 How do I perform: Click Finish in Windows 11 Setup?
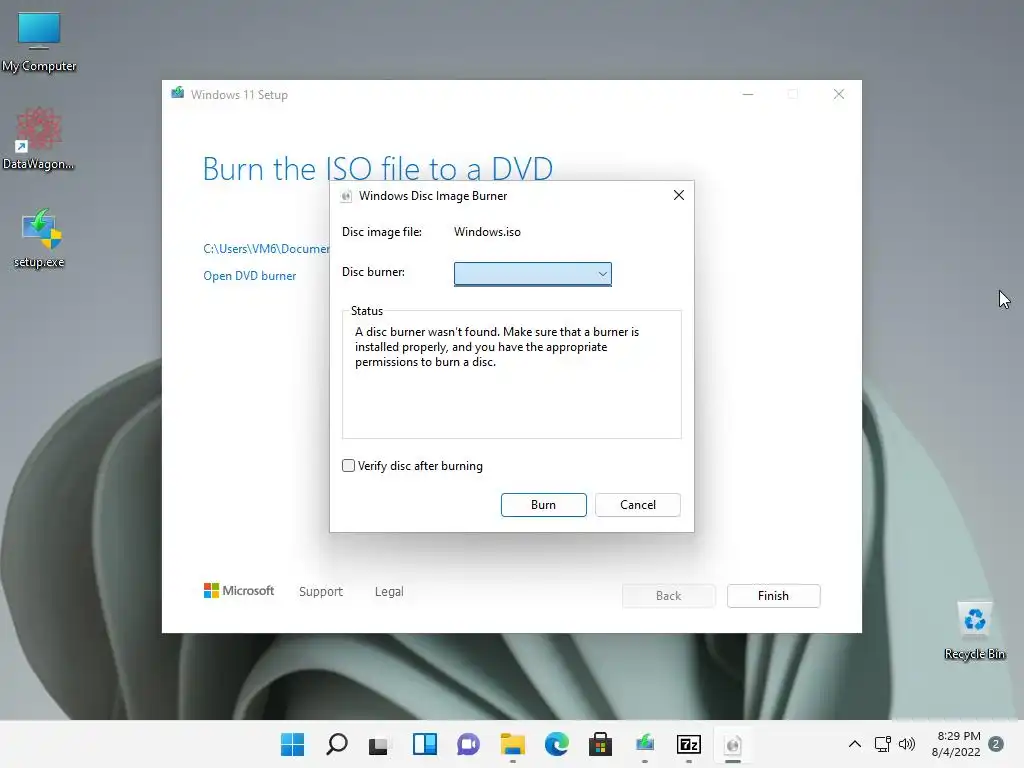coord(773,596)
